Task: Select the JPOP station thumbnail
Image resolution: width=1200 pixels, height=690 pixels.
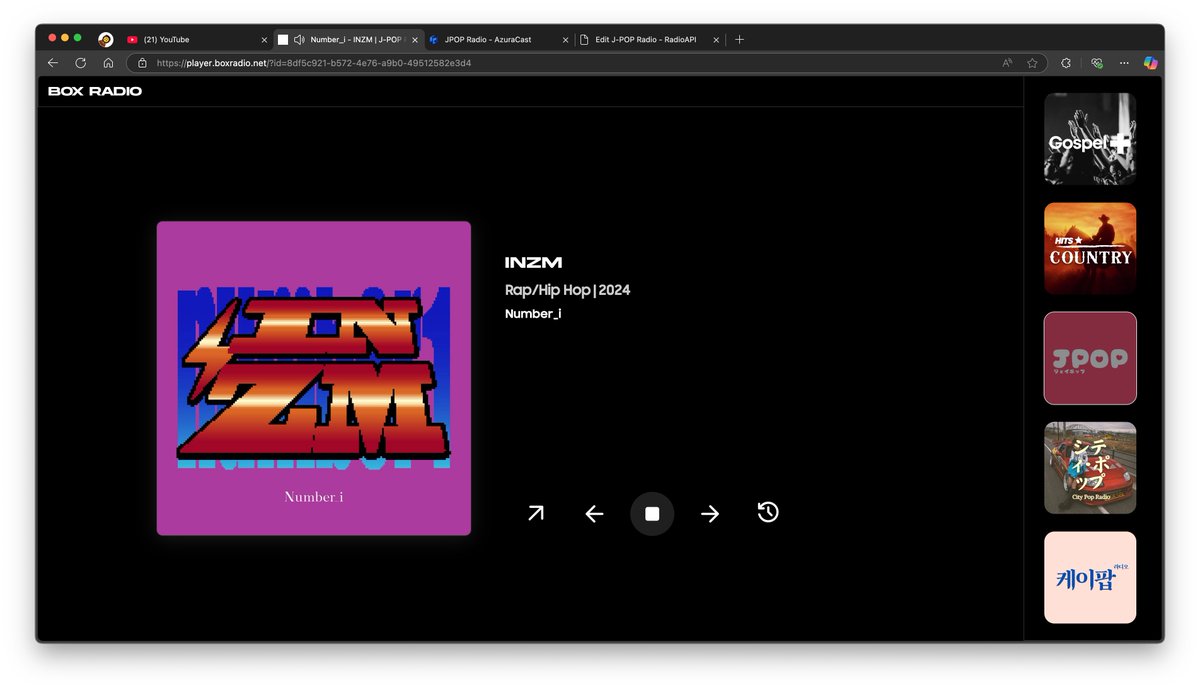Action: (x=1090, y=358)
